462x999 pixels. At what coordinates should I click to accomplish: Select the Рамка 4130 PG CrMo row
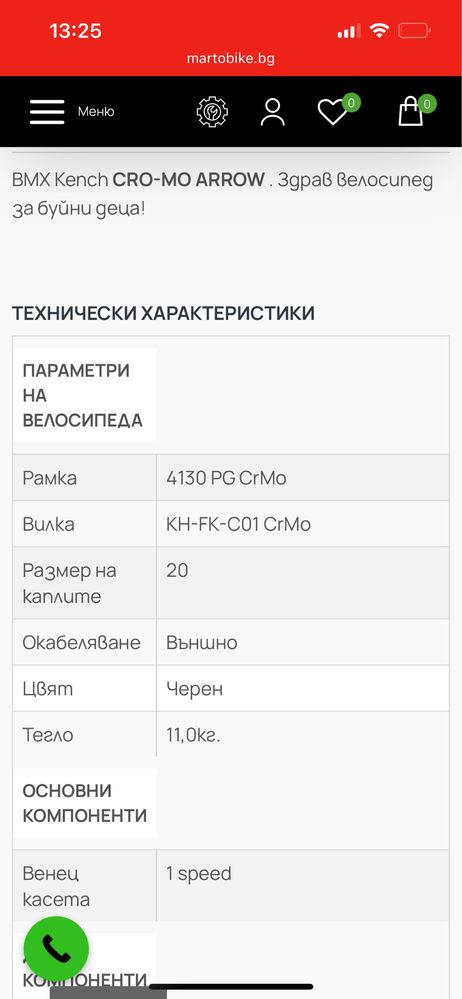coord(231,478)
